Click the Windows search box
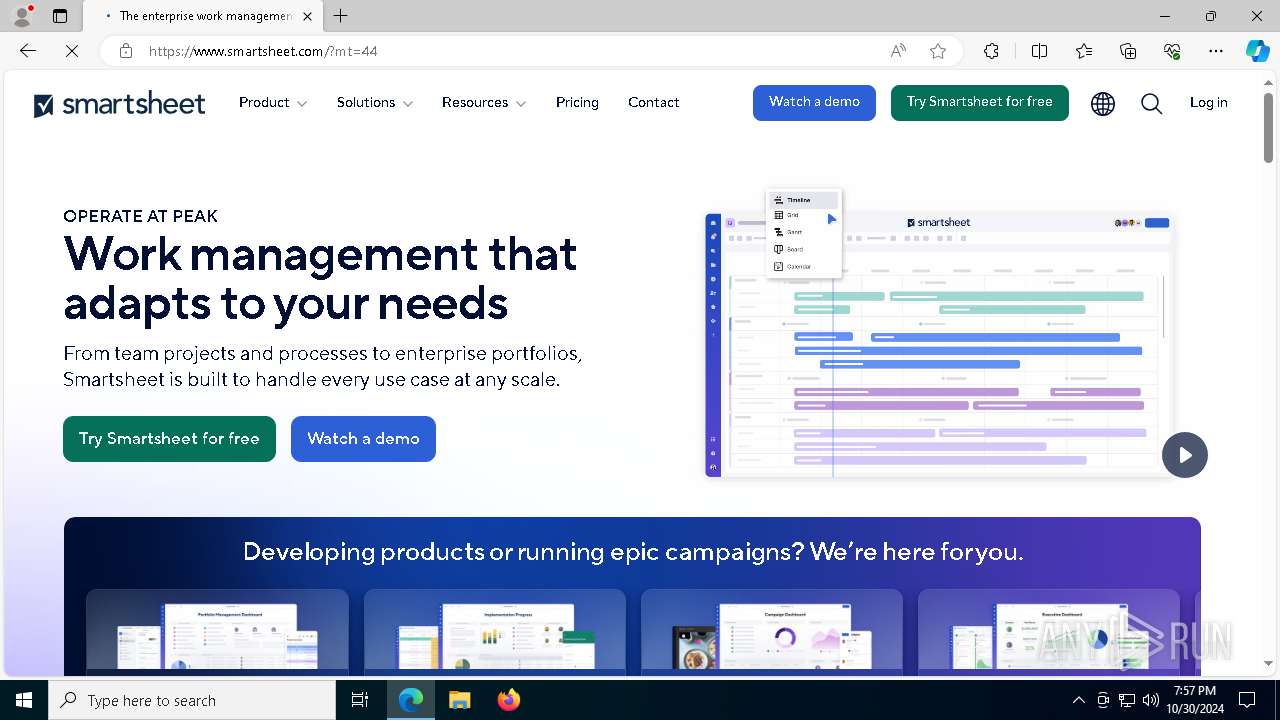1280x720 pixels. pyautogui.click(x=192, y=700)
